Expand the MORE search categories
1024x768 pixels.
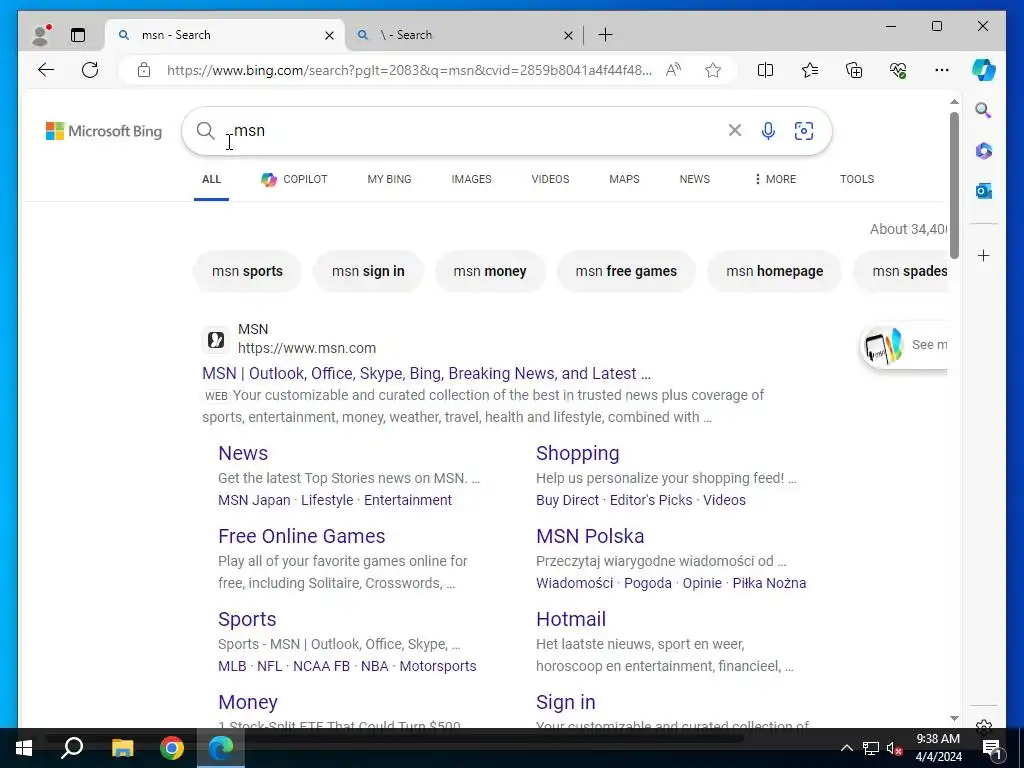click(775, 179)
